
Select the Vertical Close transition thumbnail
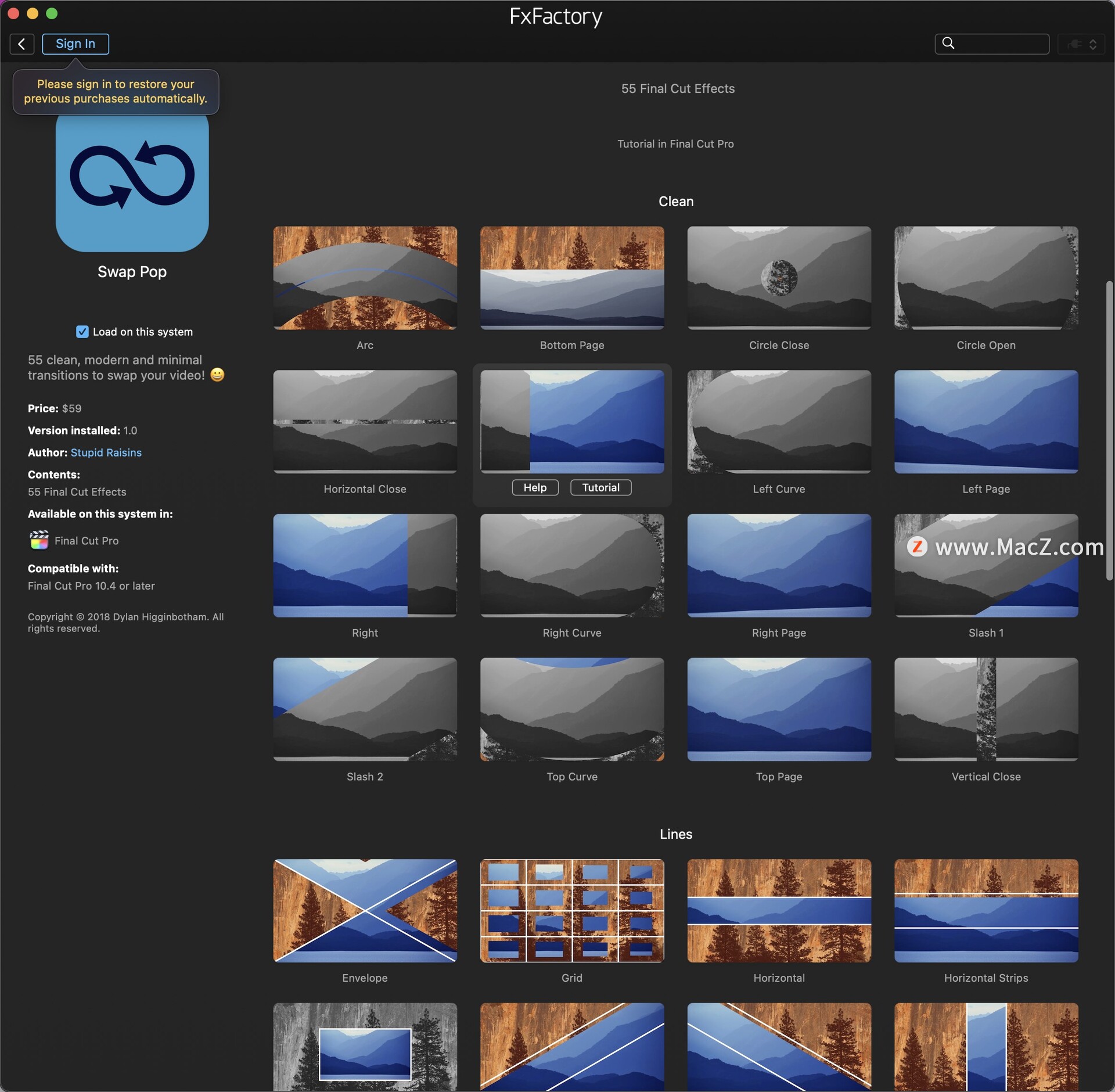985,709
